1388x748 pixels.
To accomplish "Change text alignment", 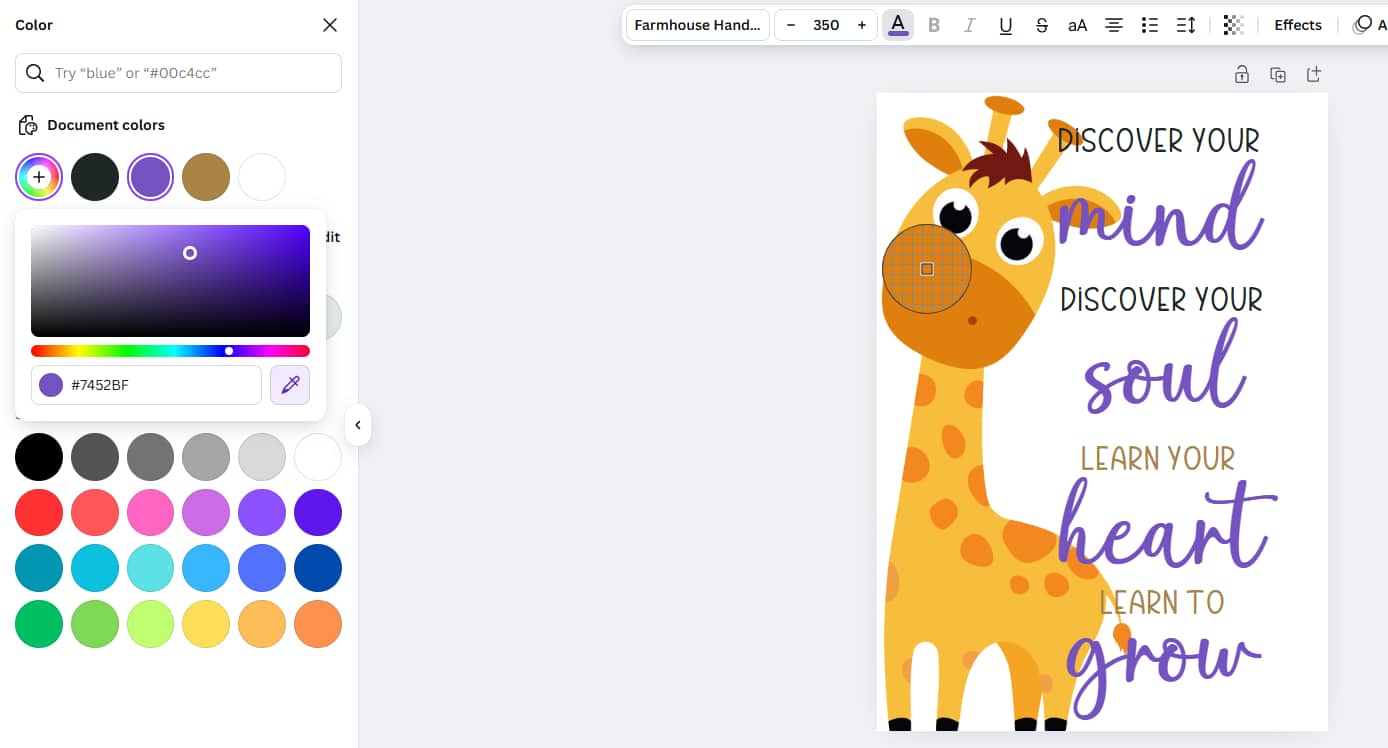I will pos(1114,25).
